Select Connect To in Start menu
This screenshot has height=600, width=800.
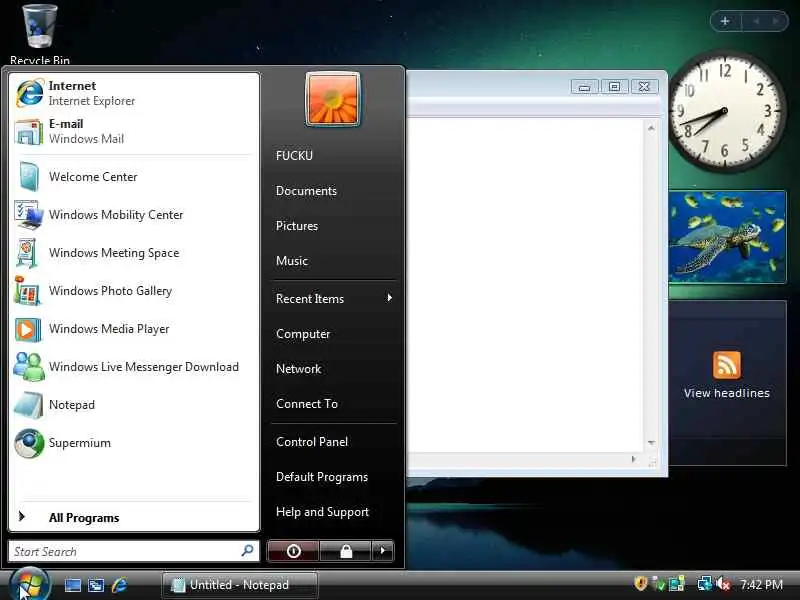click(307, 404)
